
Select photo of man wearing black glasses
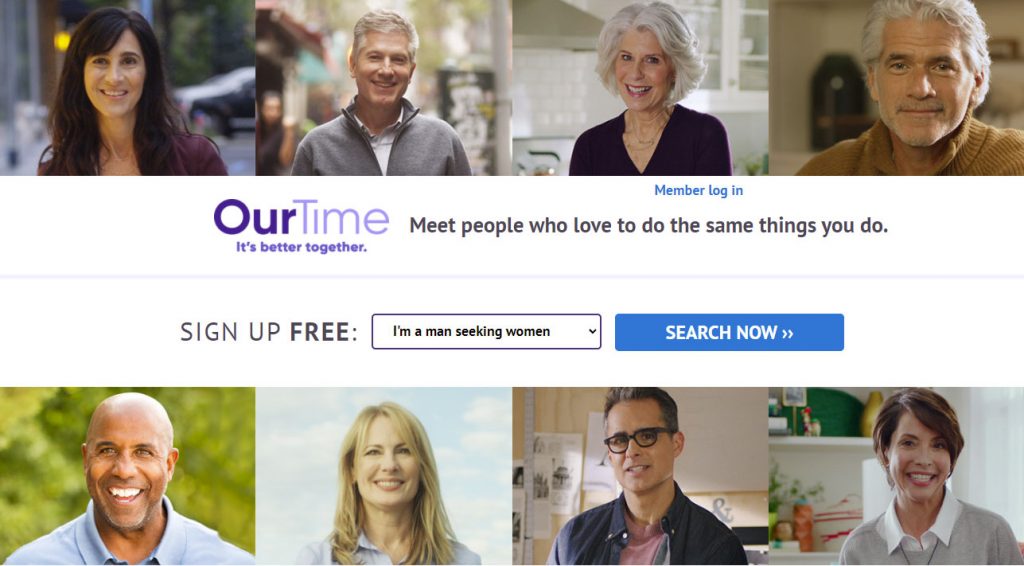pos(640,476)
